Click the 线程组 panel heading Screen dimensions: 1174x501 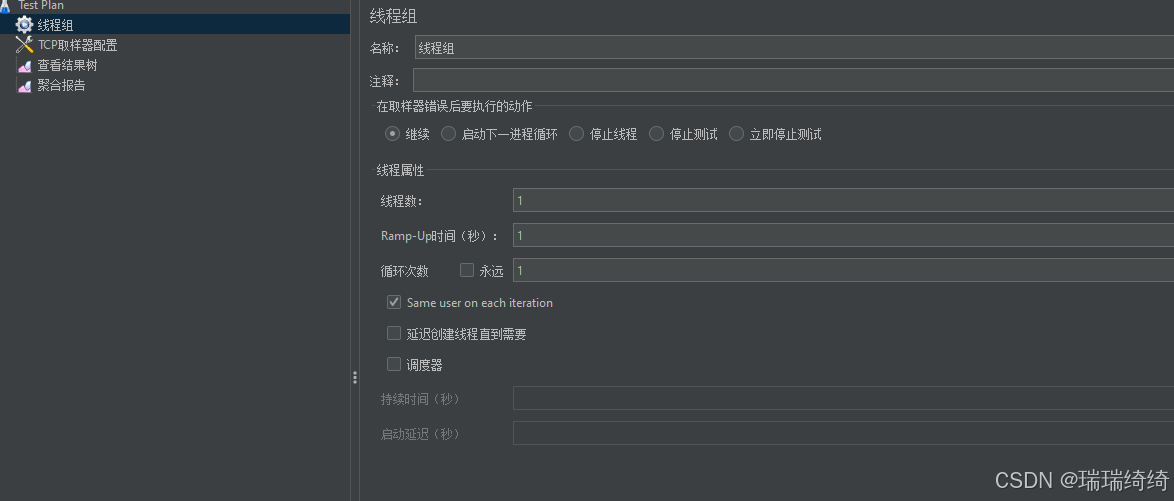pos(393,16)
